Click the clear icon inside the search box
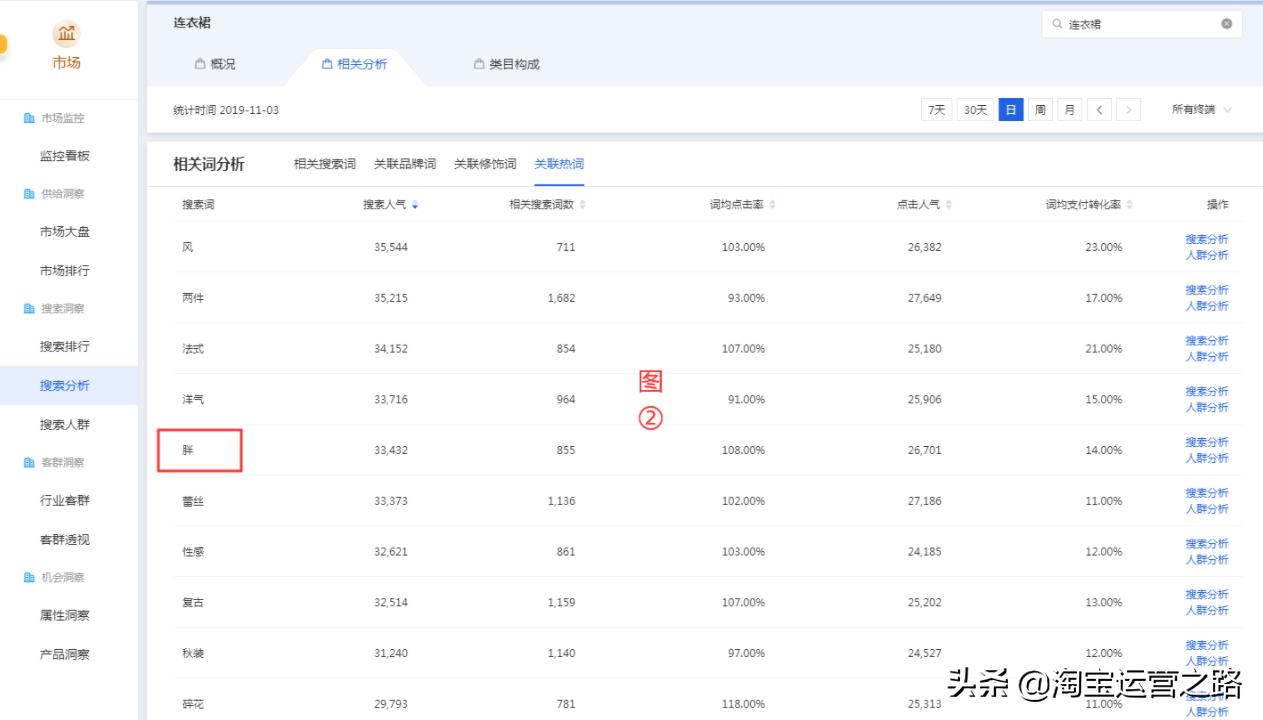Viewport: 1263px width, 720px height. pyautogui.click(x=1226, y=23)
